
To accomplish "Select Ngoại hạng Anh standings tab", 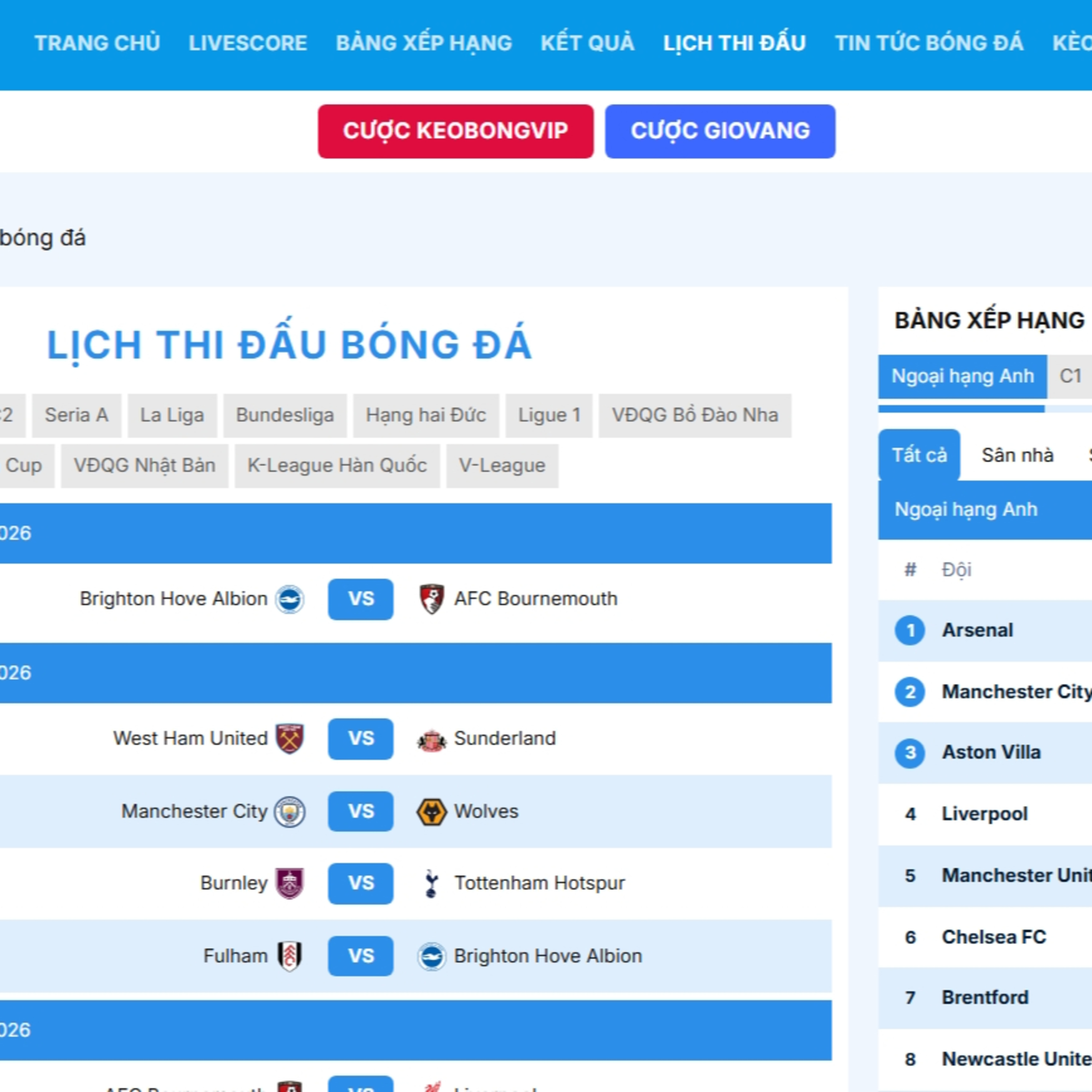I will pyautogui.click(x=962, y=376).
